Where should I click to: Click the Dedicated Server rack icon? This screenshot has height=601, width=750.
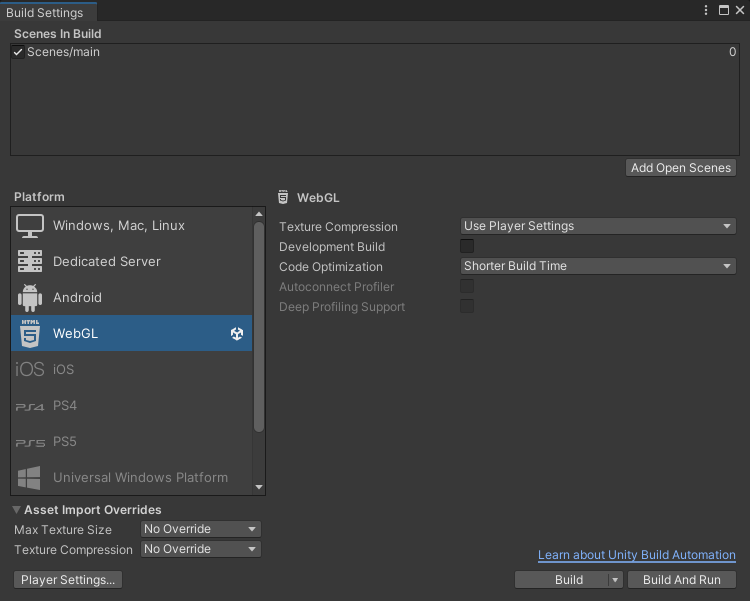(x=30, y=261)
